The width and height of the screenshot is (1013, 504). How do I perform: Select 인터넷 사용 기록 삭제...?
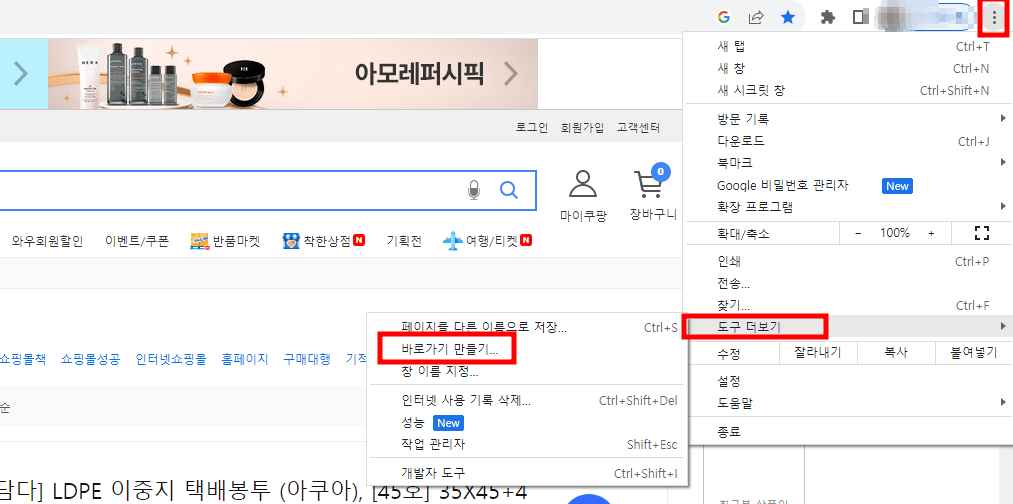pyautogui.click(x=528, y=401)
